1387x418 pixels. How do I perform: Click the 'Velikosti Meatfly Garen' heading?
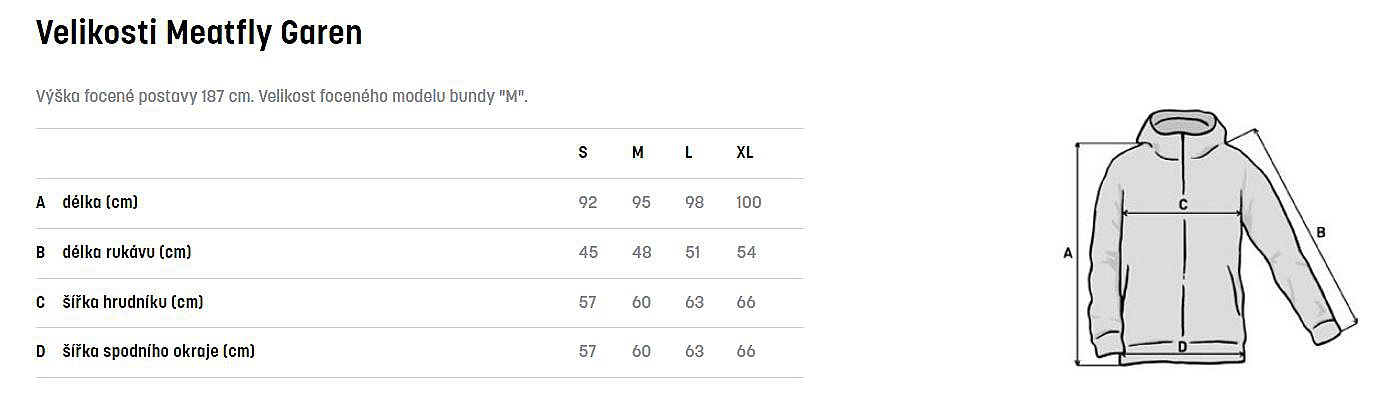point(198,34)
